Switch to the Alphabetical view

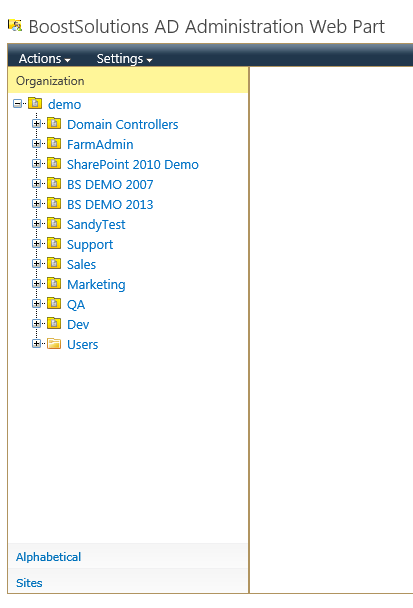click(x=48, y=557)
